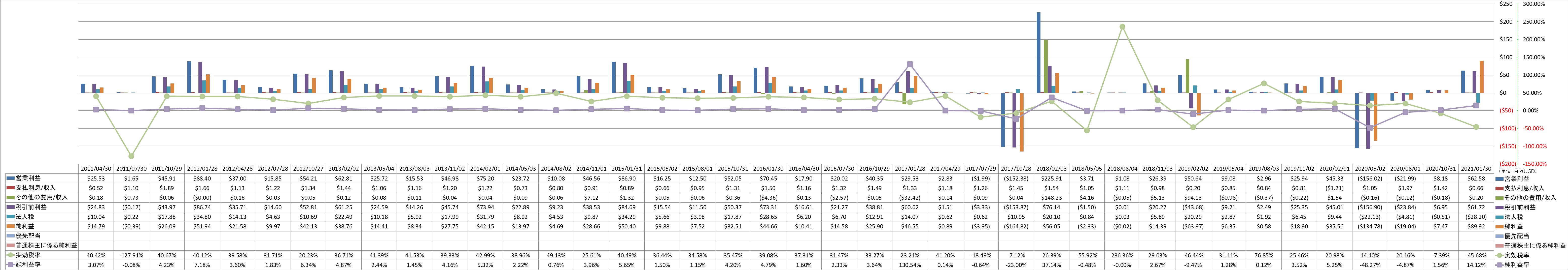Select the 2021/01/30 column header
The width and height of the screenshot is (1568, 270).
(x=1477, y=169)
